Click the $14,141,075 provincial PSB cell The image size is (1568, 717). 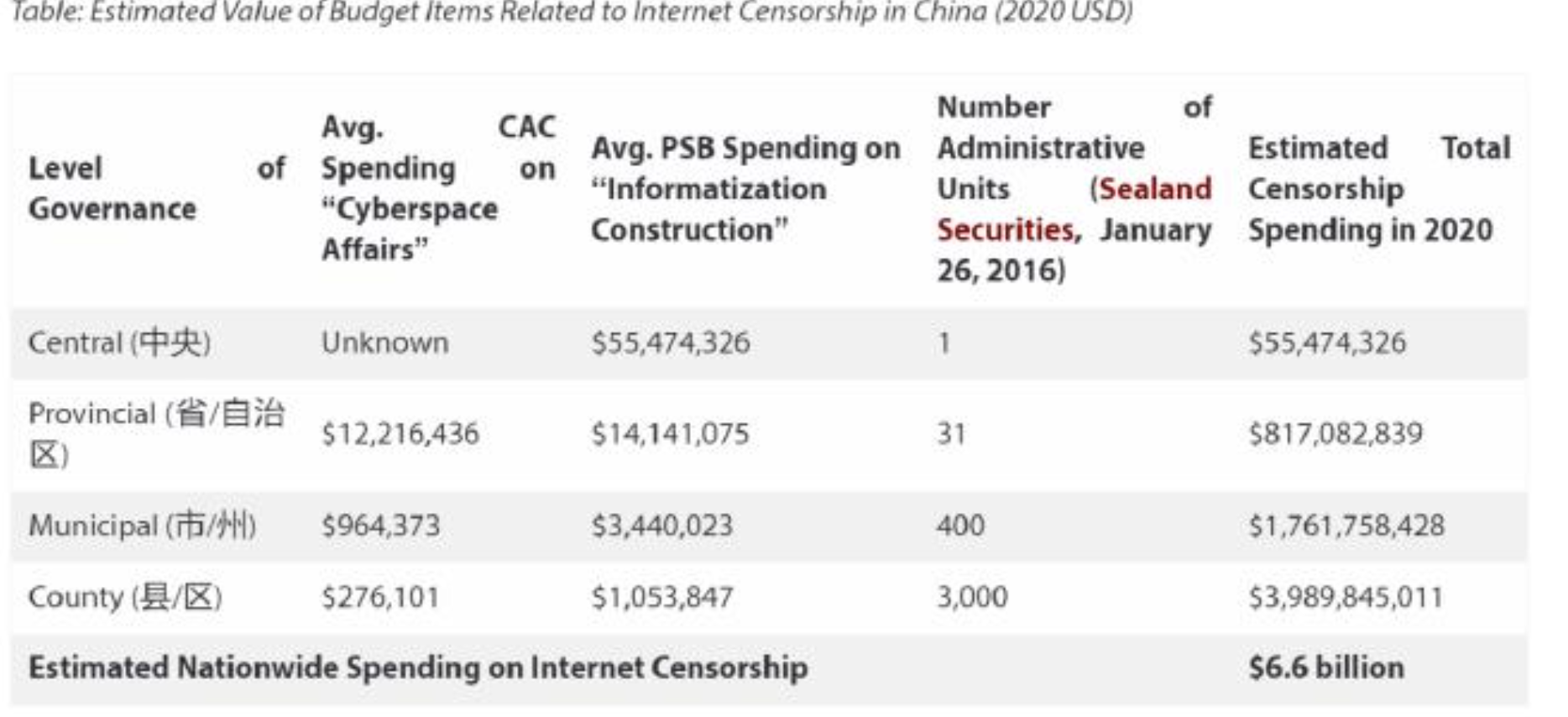(670, 434)
